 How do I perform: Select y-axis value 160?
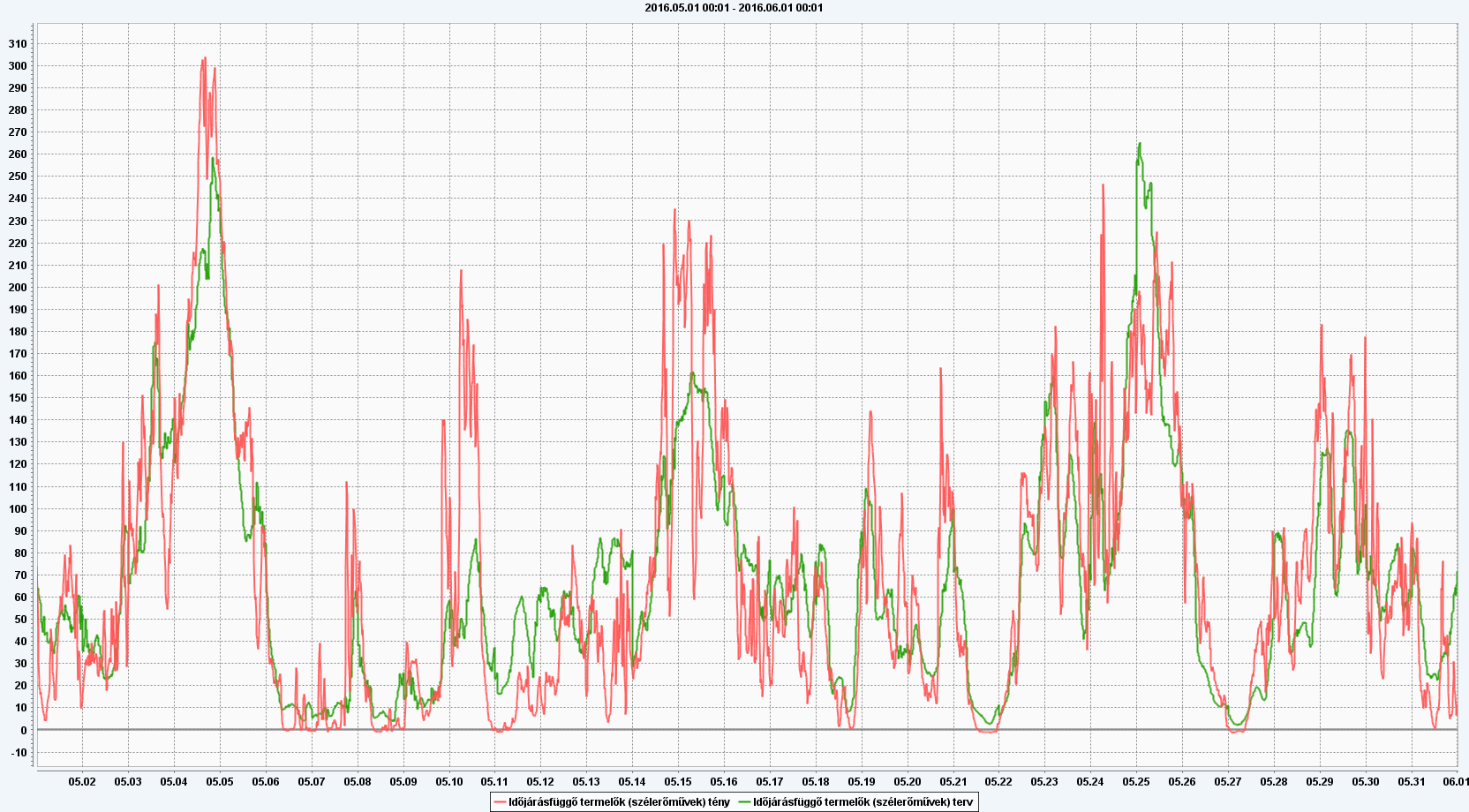click(x=18, y=376)
